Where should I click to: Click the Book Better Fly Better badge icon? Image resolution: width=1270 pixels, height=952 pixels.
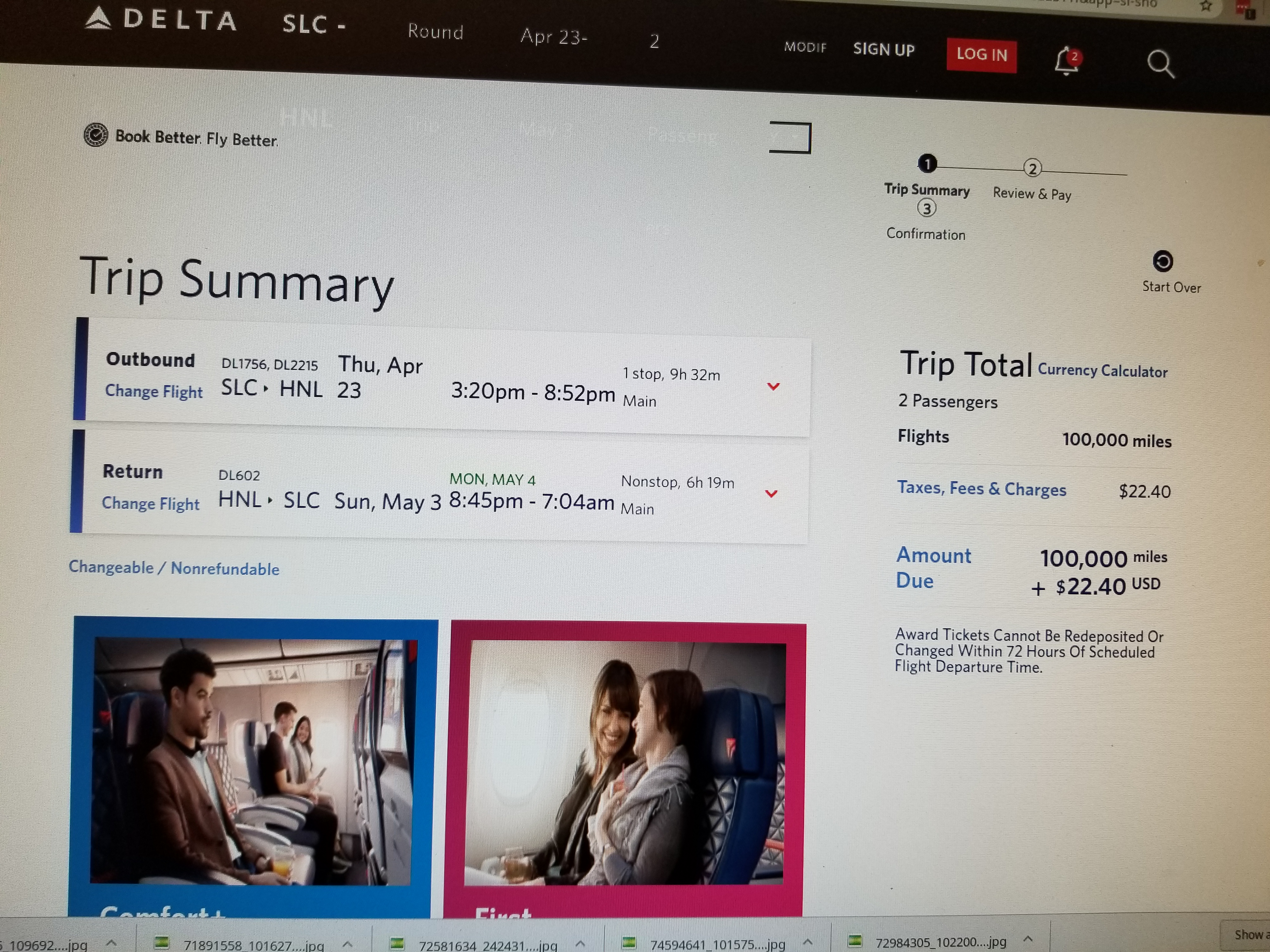click(96, 135)
